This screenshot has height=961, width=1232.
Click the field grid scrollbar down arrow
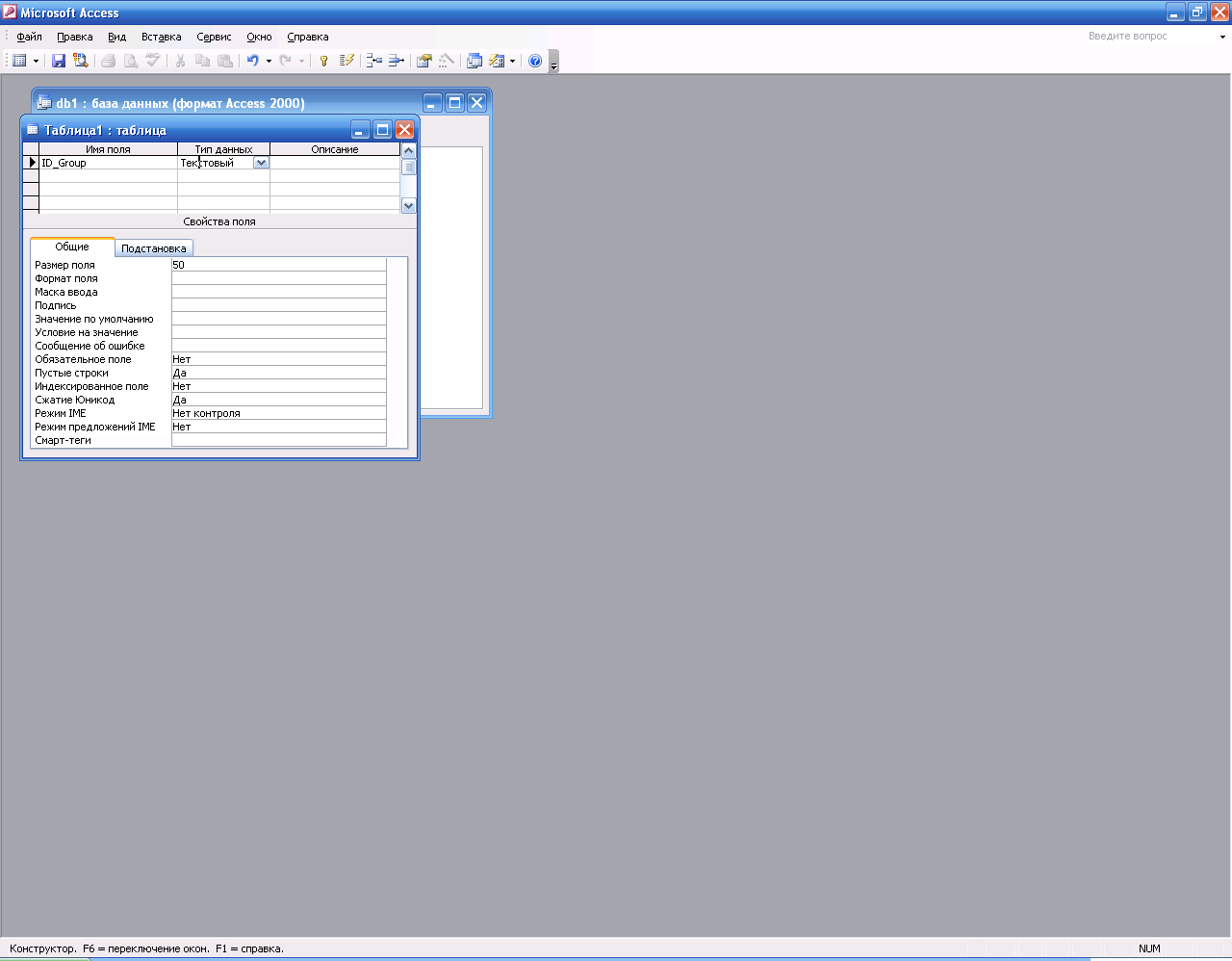pyautogui.click(x=408, y=205)
